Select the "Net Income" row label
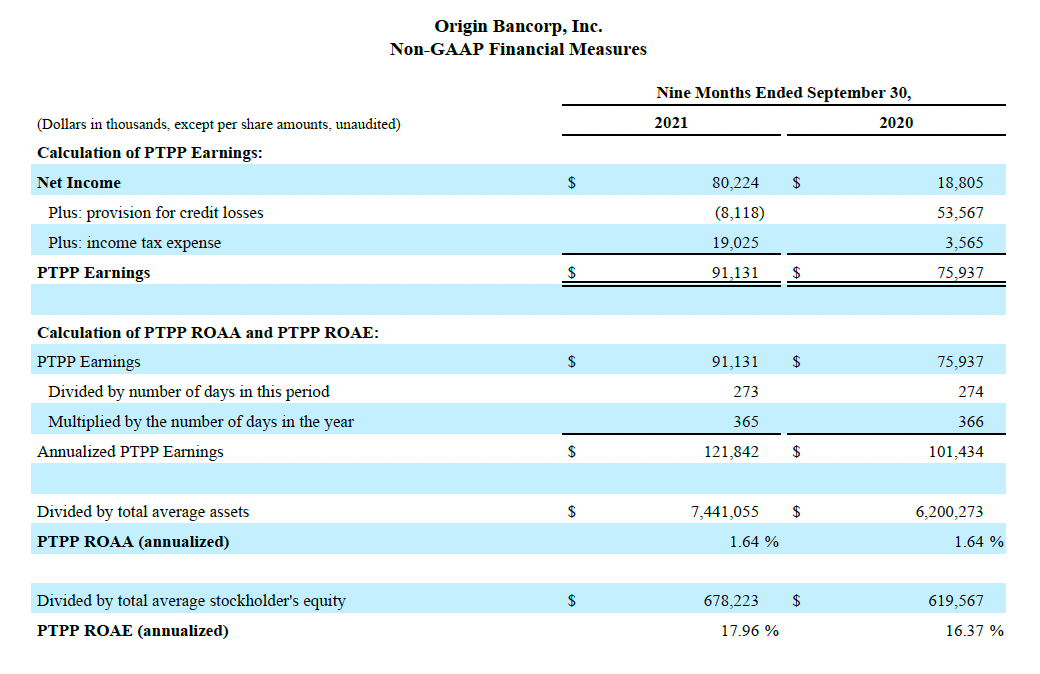 coord(79,183)
